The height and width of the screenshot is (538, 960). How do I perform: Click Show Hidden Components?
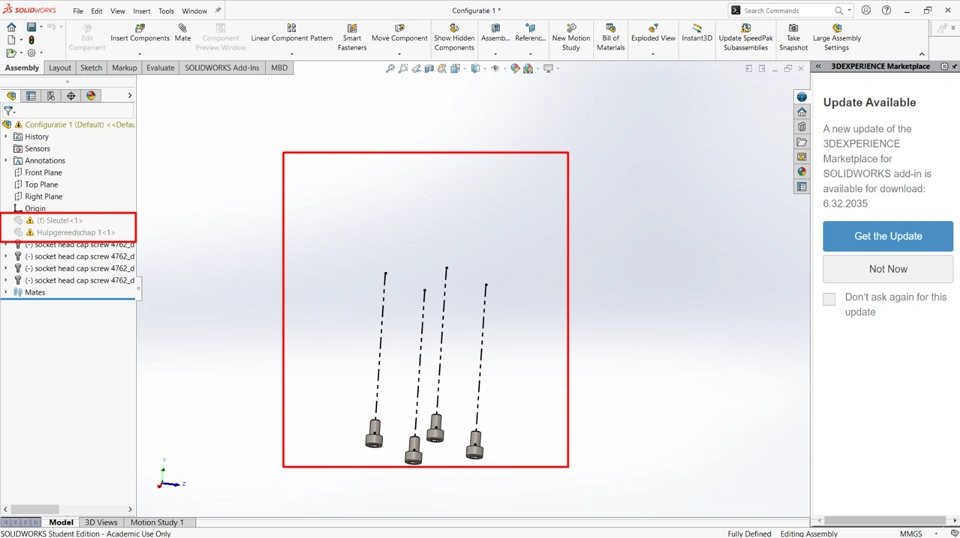454,37
